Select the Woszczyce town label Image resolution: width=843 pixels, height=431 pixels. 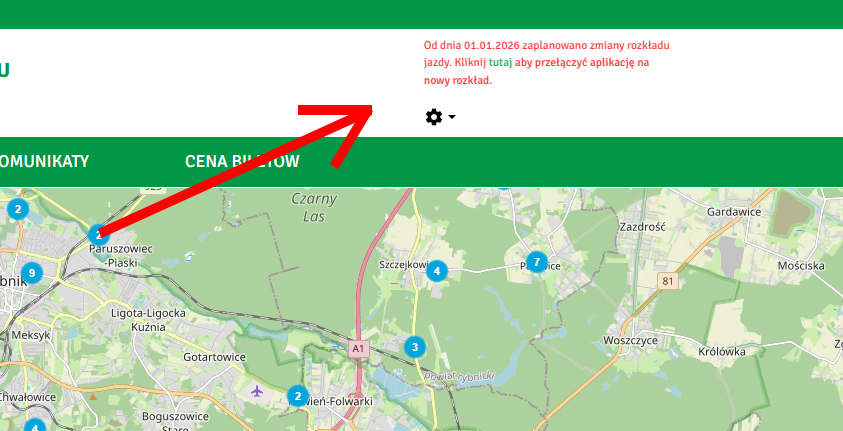(630, 340)
